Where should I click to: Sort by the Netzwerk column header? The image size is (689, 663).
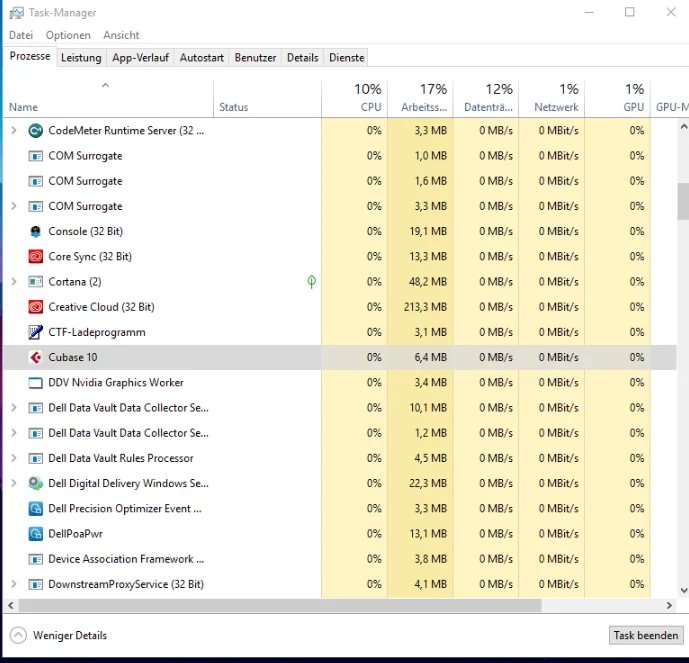(552, 99)
